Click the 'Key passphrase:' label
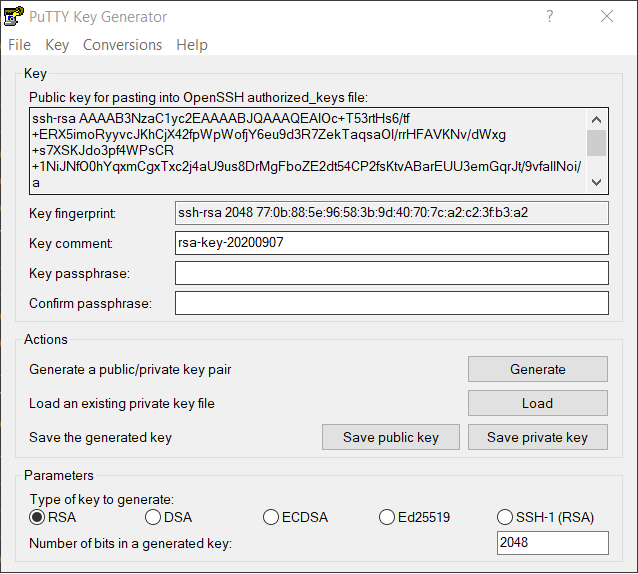 point(79,273)
